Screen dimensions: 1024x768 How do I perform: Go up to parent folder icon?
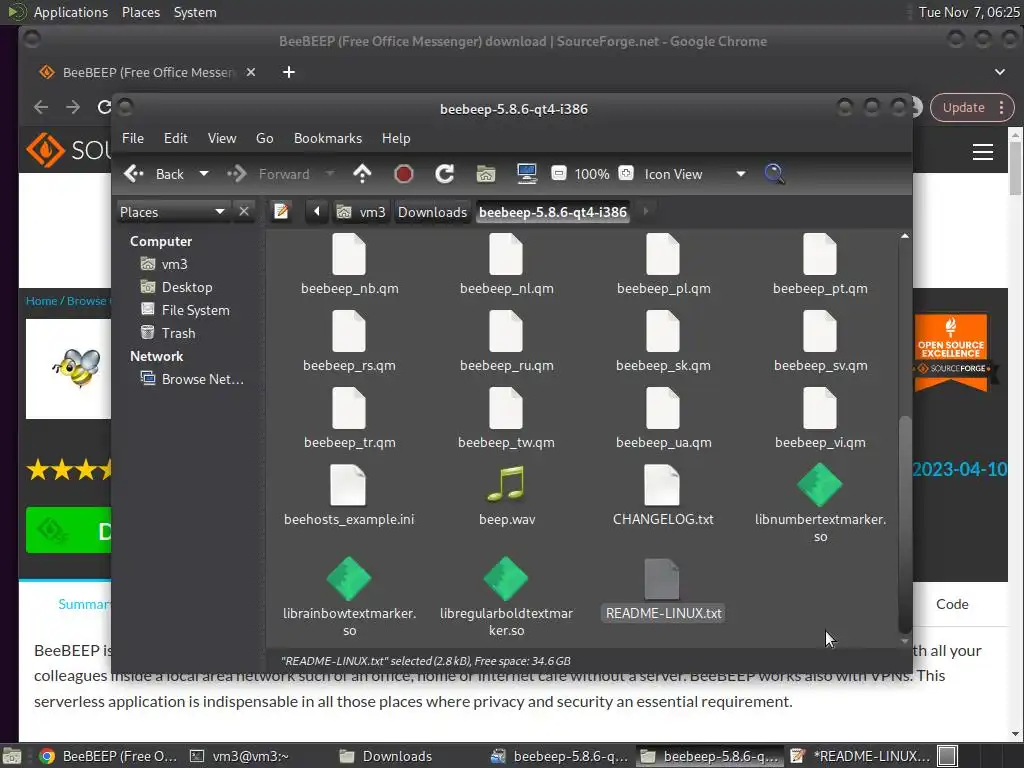(362, 174)
